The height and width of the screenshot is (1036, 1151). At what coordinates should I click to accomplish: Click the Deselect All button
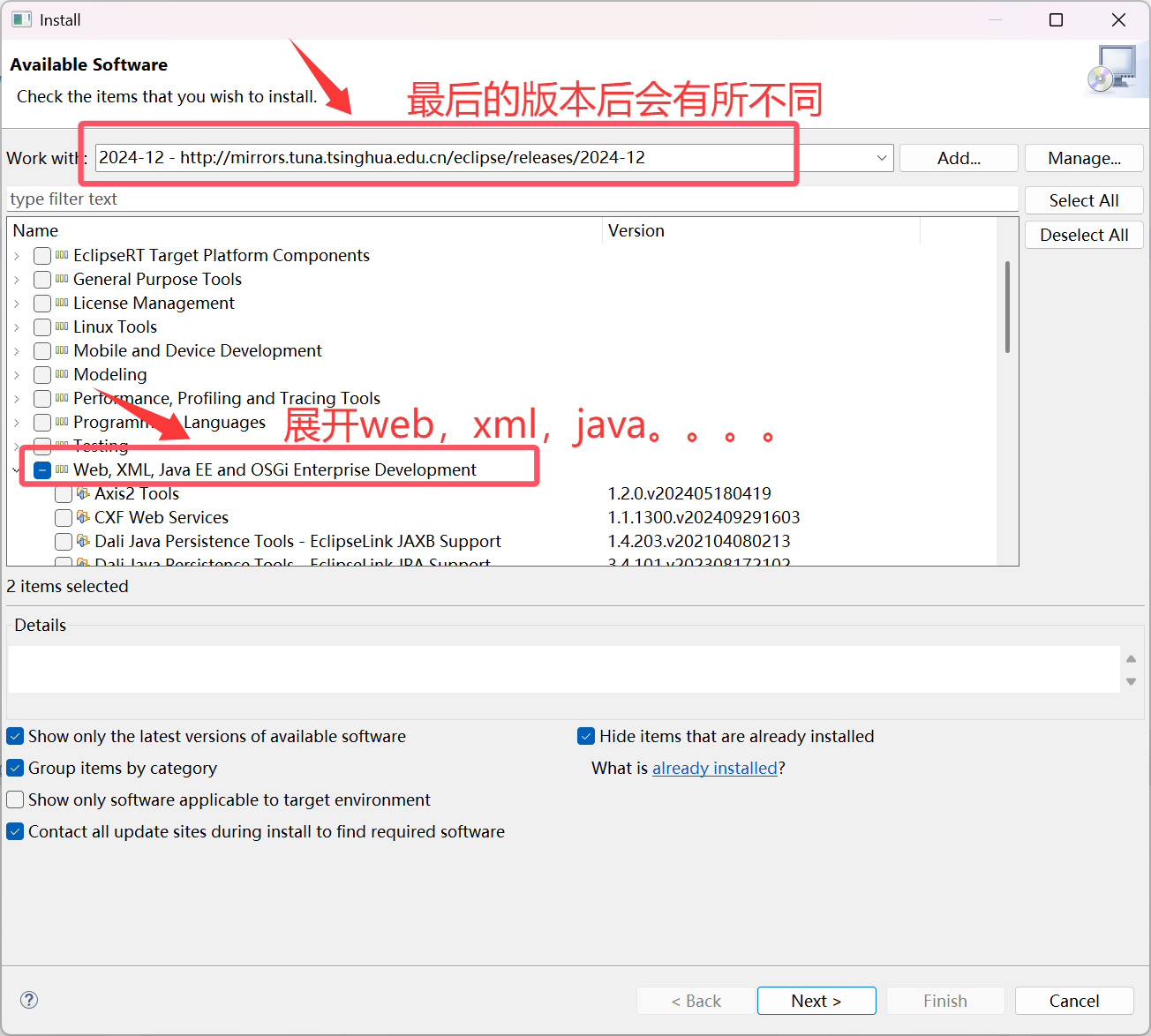pos(1084,235)
